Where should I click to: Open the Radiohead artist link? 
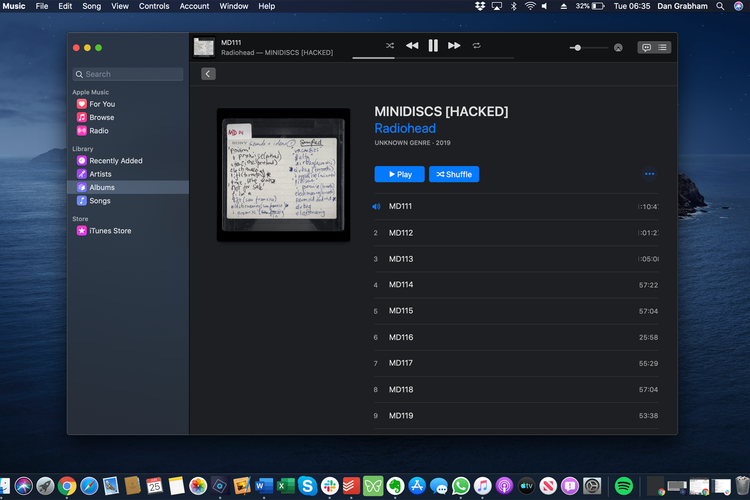click(x=405, y=128)
